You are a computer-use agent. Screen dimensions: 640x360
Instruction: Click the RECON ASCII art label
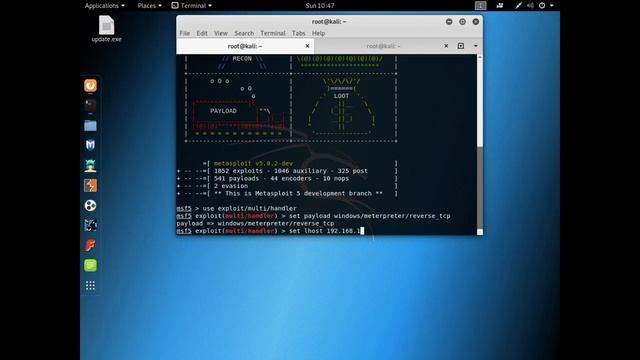pyautogui.click(x=242, y=58)
